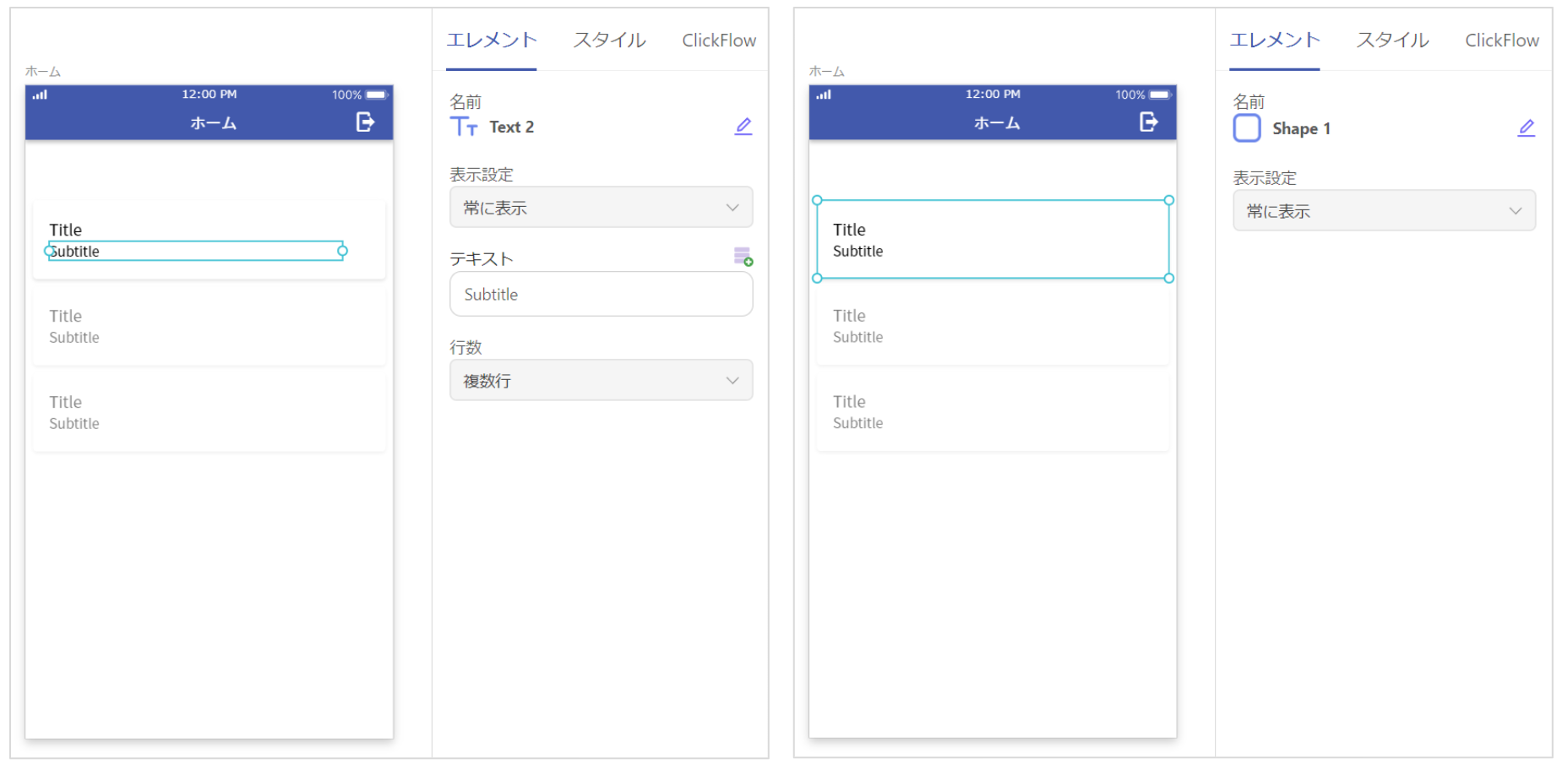Screen dimensions: 1568x770
Task: Switch to left panel エレメント tab
Action: (492, 41)
